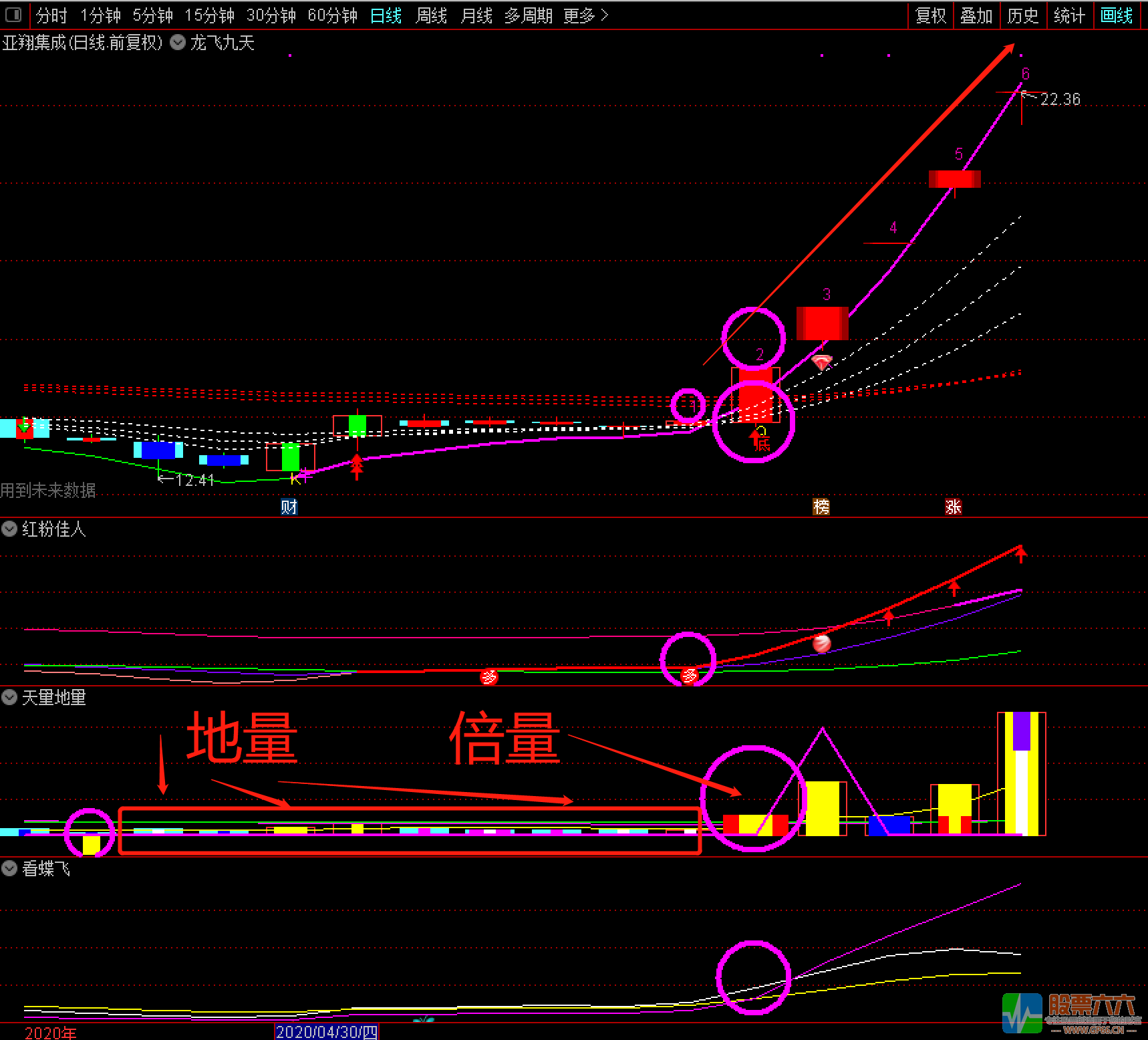Toggle the 复权 adjustment mode
This screenshot has height=1040, width=1148.
[931, 15]
